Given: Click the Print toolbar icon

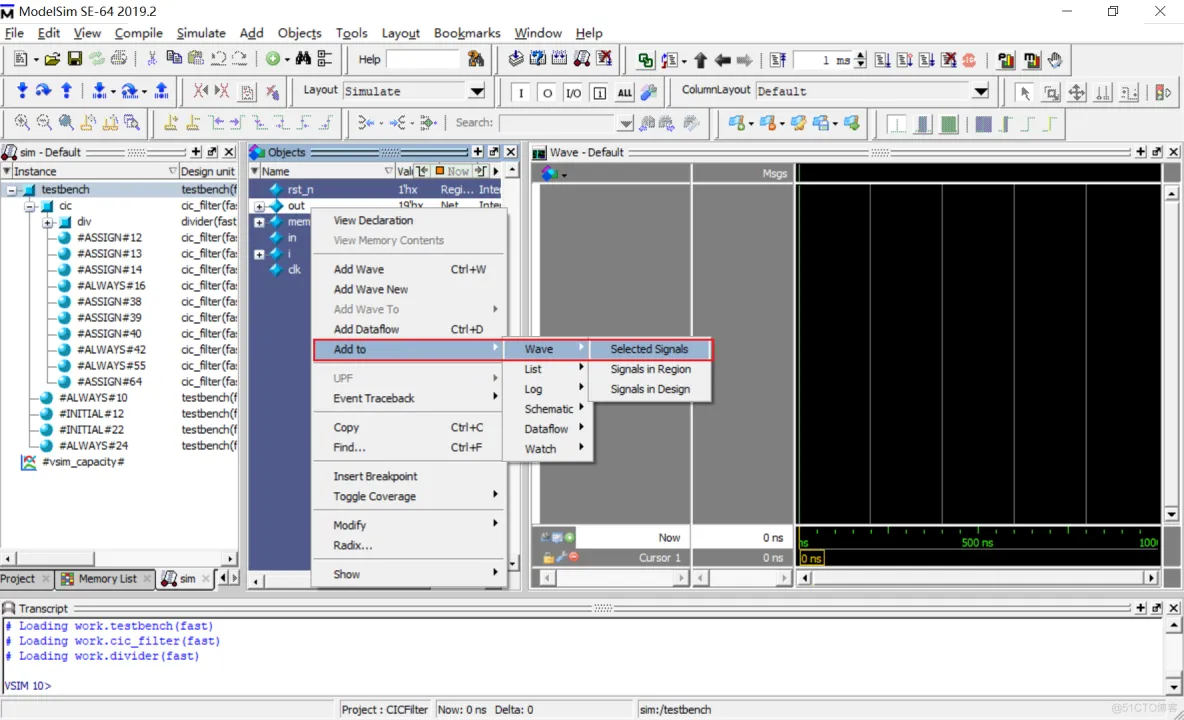Looking at the screenshot, I should (x=119, y=59).
